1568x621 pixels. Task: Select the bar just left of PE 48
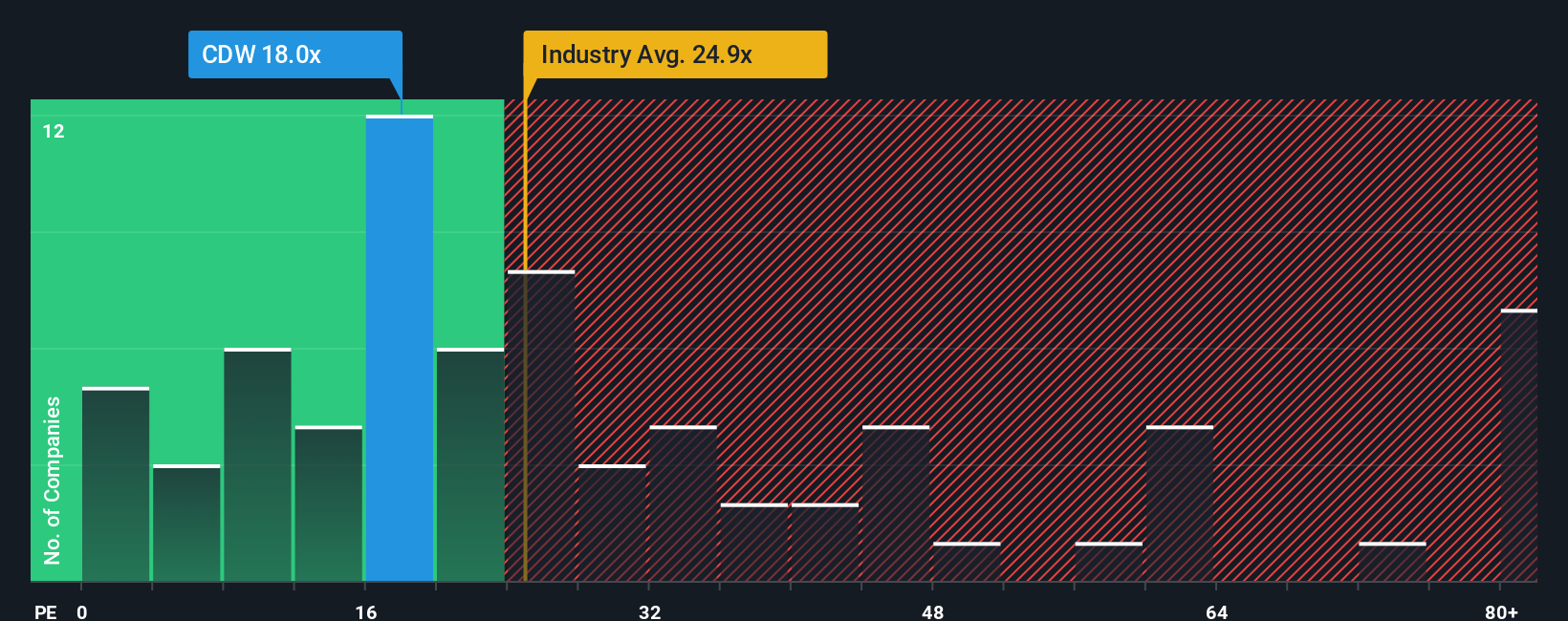click(896, 503)
